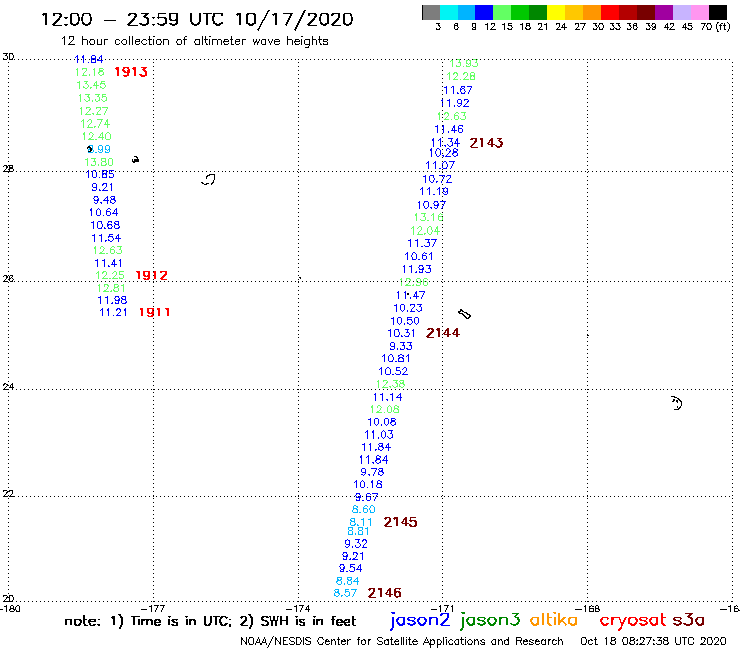740x650 pixels.
Task: Click the 22 latitude axis label
Action: pos(8,493)
